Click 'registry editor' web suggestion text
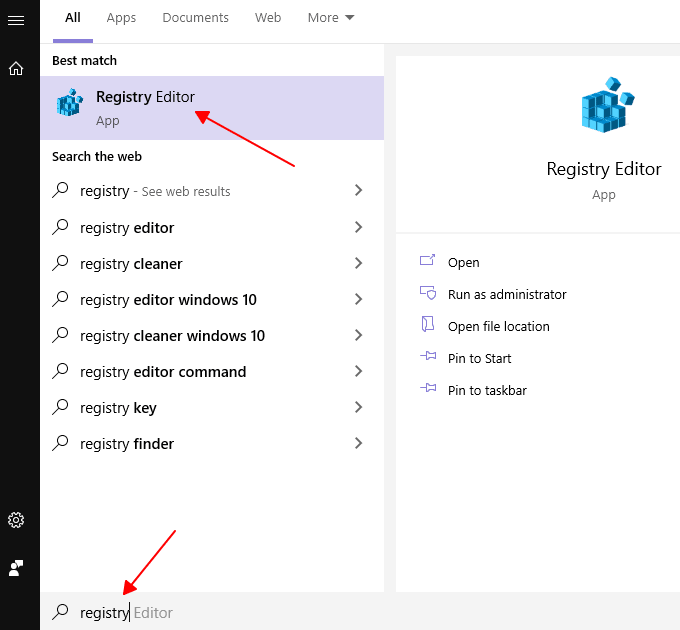Image resolution: width=680 pixels, height=630 pixels. tap(127, 228)
